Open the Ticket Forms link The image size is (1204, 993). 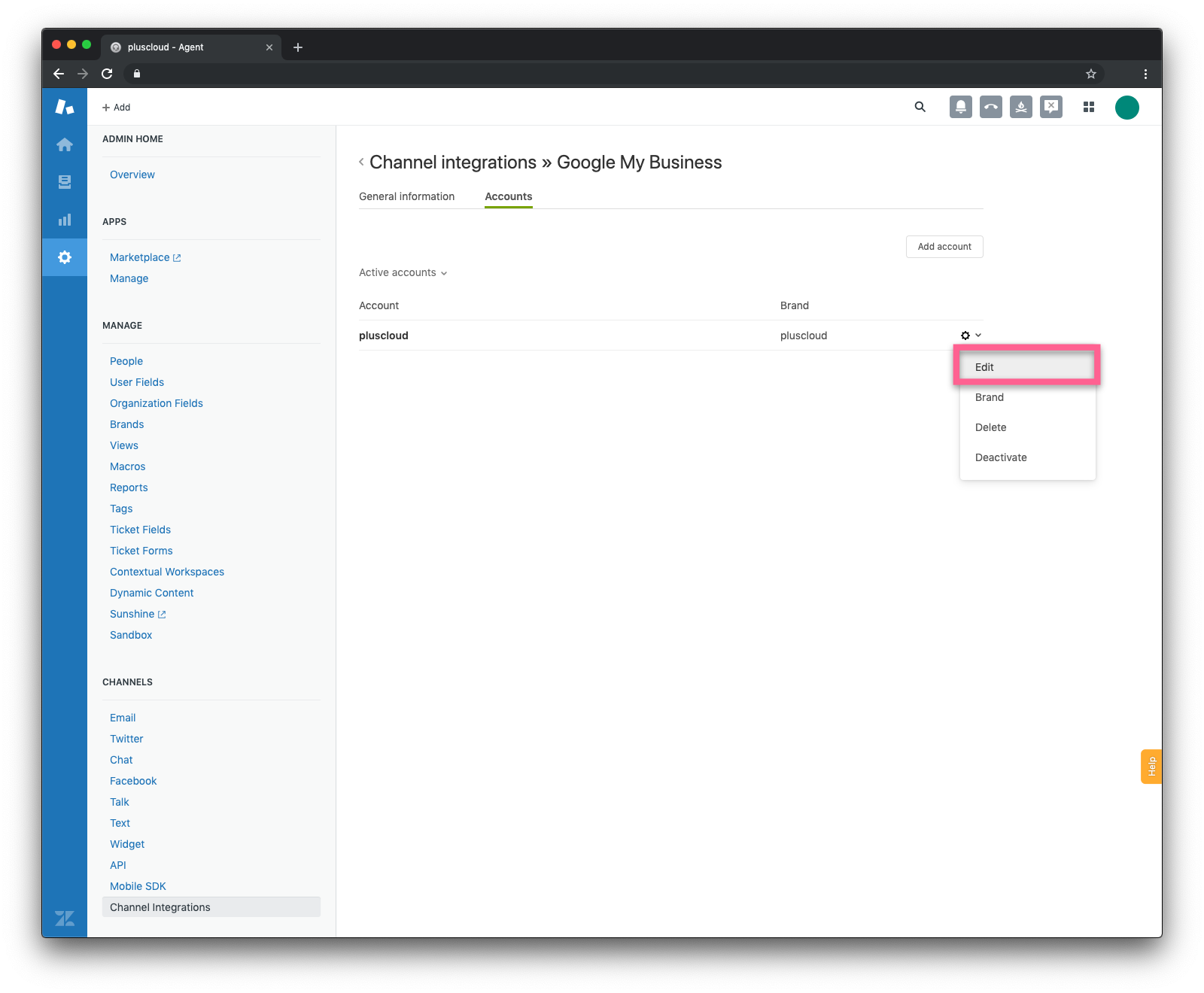[141, 551]
